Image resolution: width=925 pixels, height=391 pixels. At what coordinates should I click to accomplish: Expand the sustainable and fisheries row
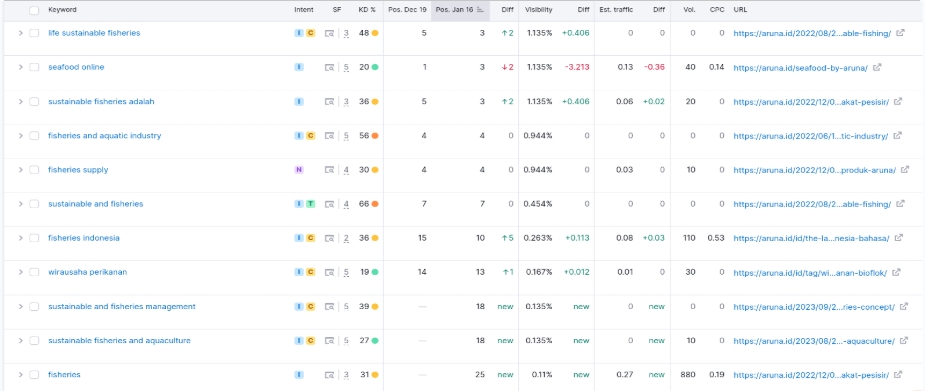click(21, 204)
